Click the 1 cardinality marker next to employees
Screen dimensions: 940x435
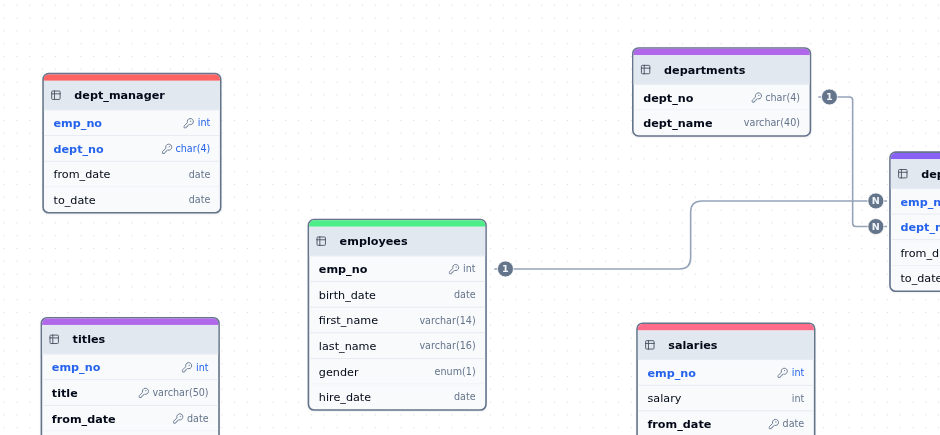tap(505, 269)
